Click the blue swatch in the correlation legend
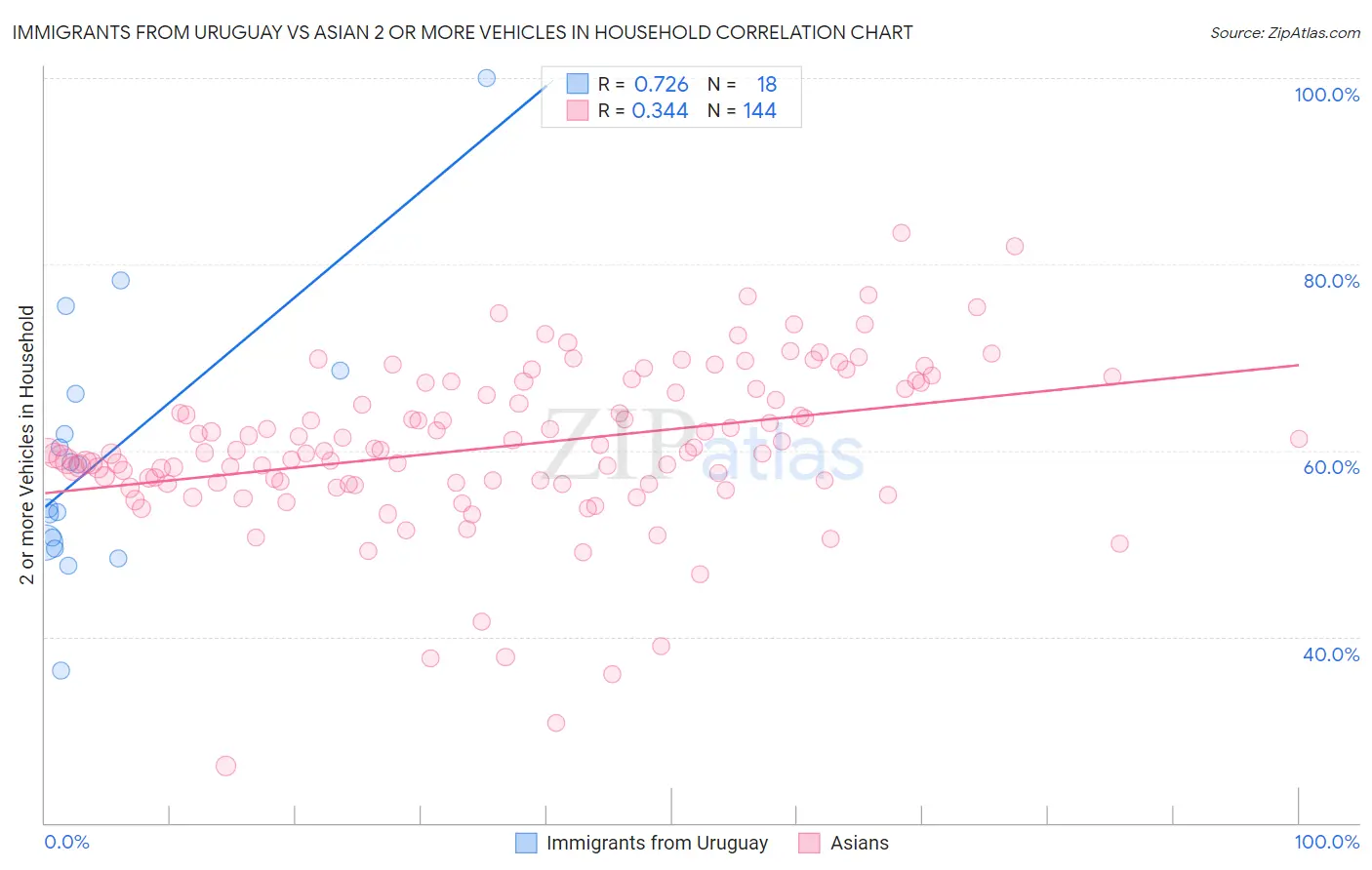1372x870 pixels. click(x=578, y=84)
